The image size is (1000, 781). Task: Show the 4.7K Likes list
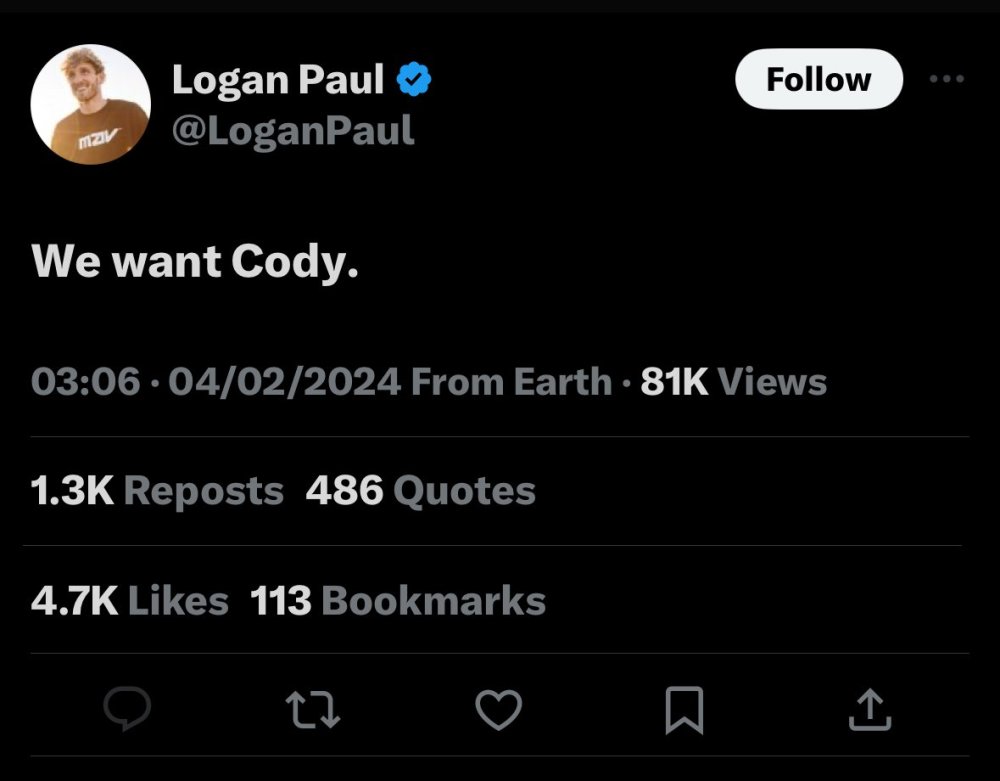(129, 601)
